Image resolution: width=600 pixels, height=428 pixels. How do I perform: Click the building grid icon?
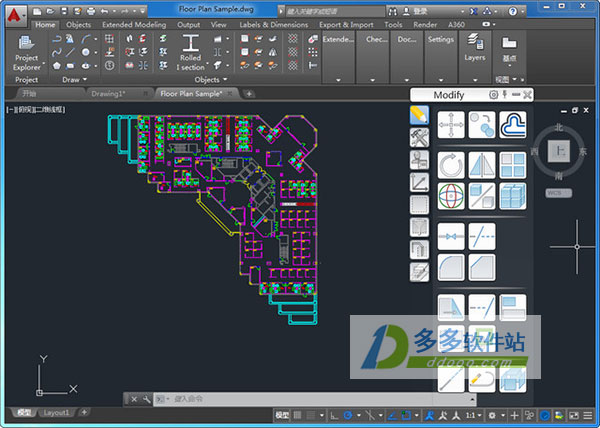point(109,39)
